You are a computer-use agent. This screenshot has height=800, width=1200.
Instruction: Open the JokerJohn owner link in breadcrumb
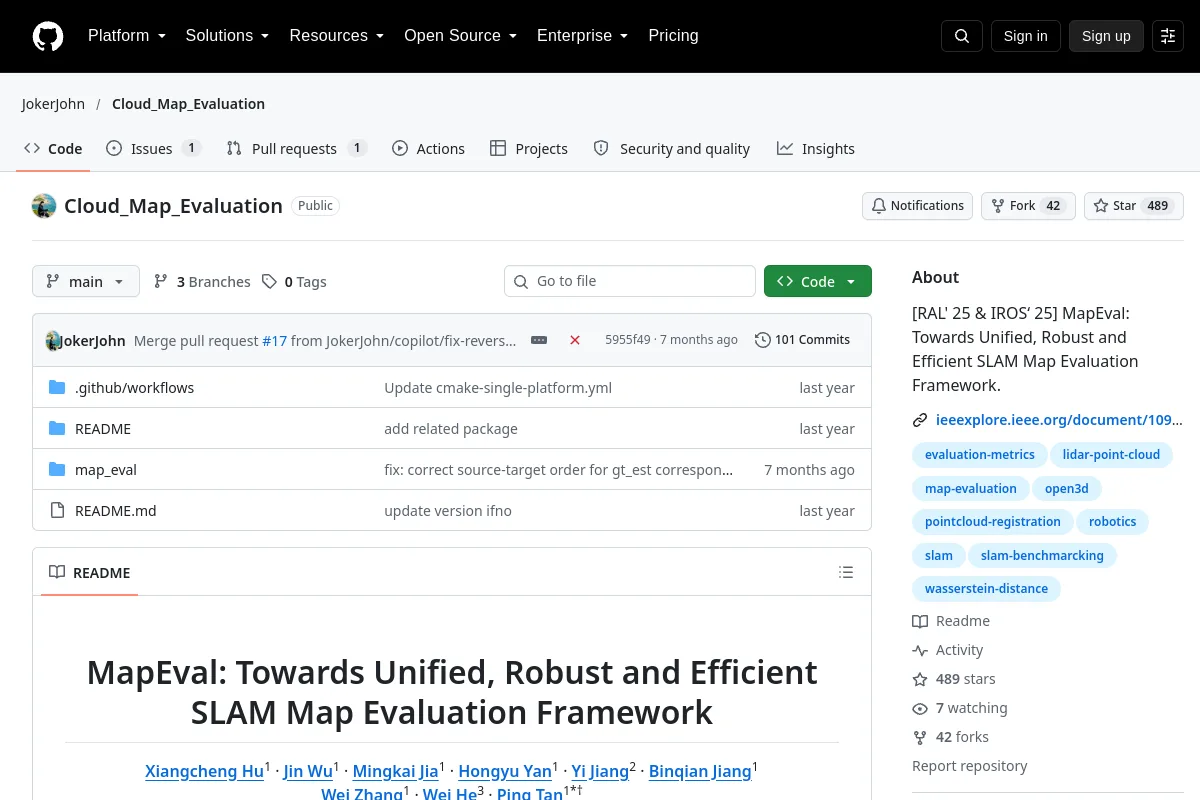[53, 104]
